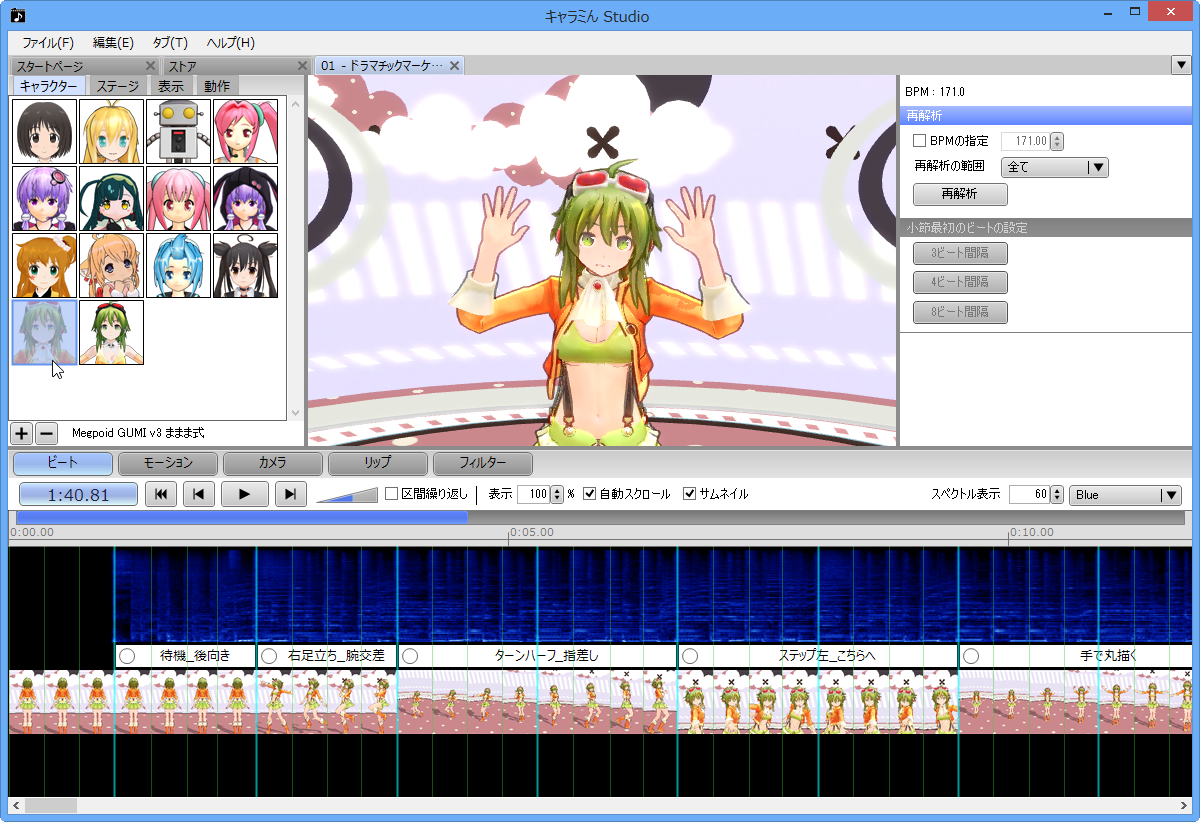Switch to the モーション editing mode
Image resolution: width=1200 pixels, height=822 pixels.
click(168, 464)
